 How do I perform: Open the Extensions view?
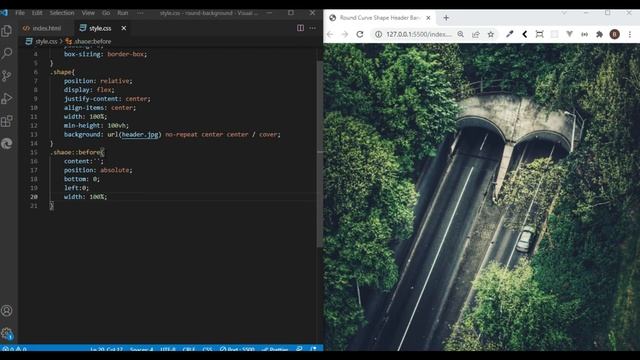[7, 121]
